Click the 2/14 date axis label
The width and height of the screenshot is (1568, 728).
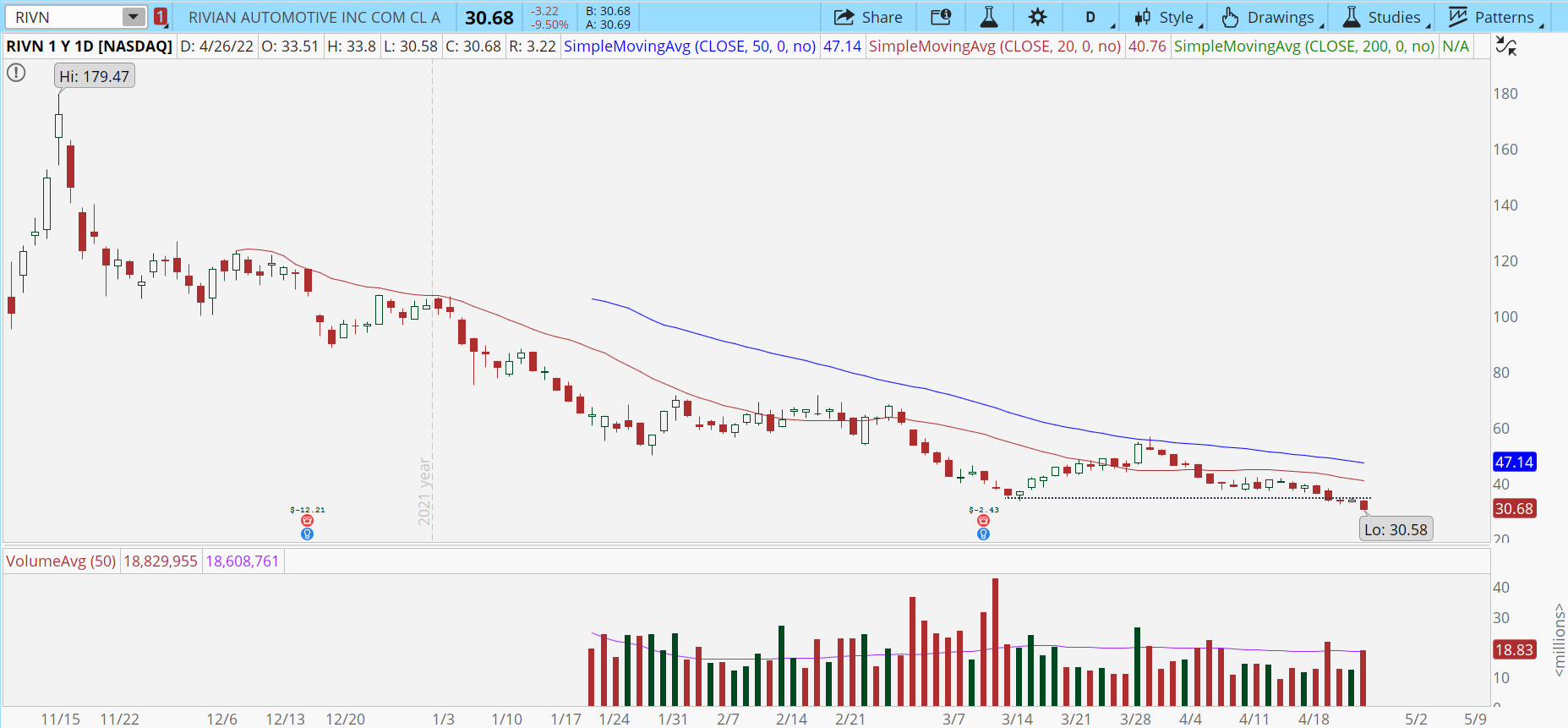(x=792, y=719)
